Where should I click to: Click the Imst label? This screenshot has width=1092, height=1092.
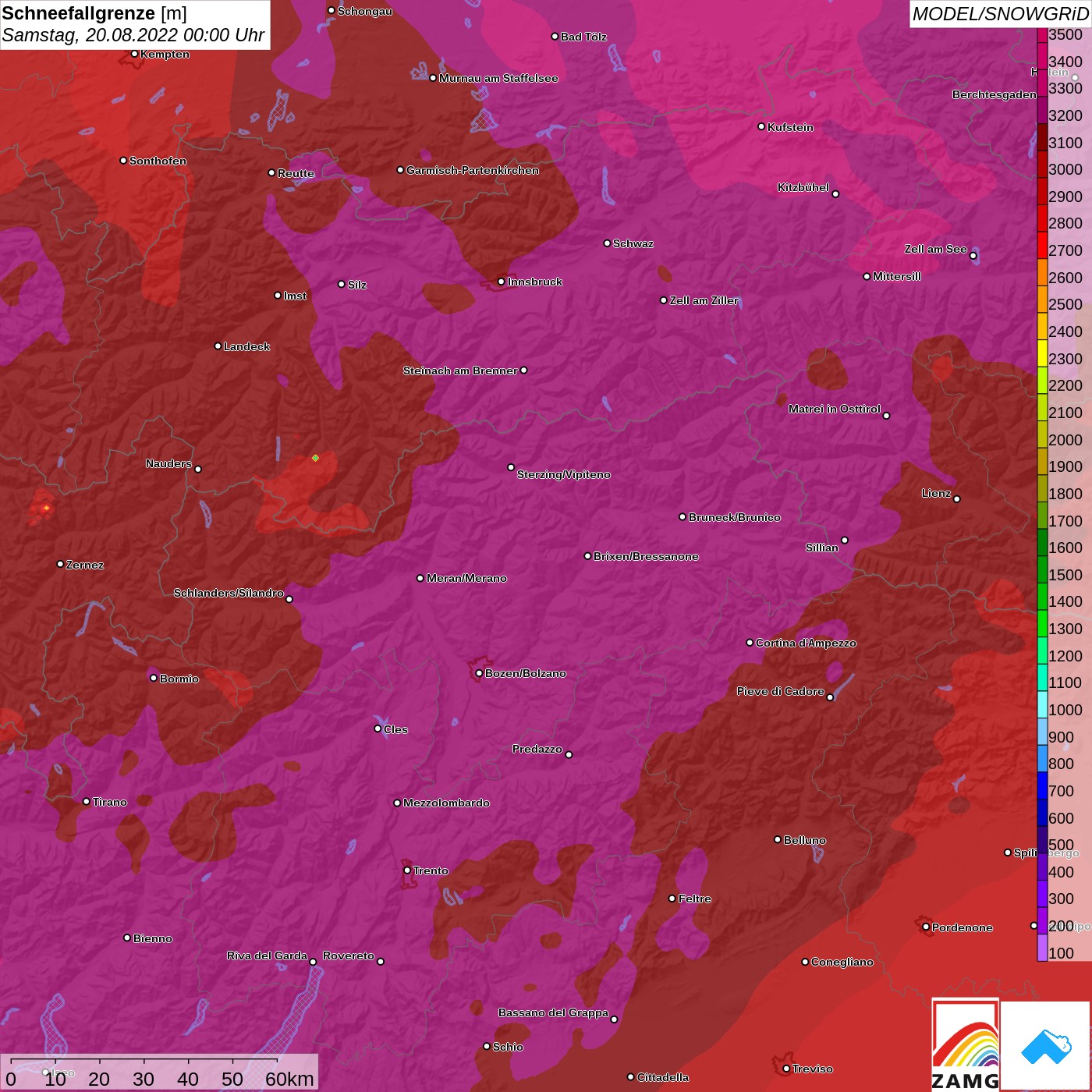coord(295,296)
